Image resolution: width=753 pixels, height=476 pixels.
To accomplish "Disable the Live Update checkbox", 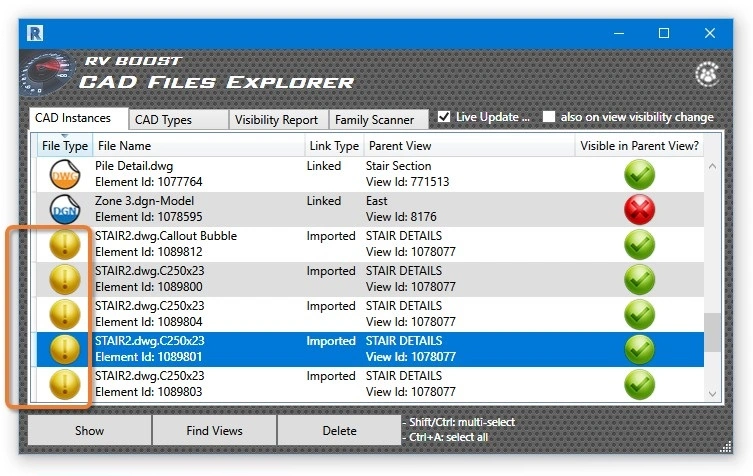I will (444, 117).
